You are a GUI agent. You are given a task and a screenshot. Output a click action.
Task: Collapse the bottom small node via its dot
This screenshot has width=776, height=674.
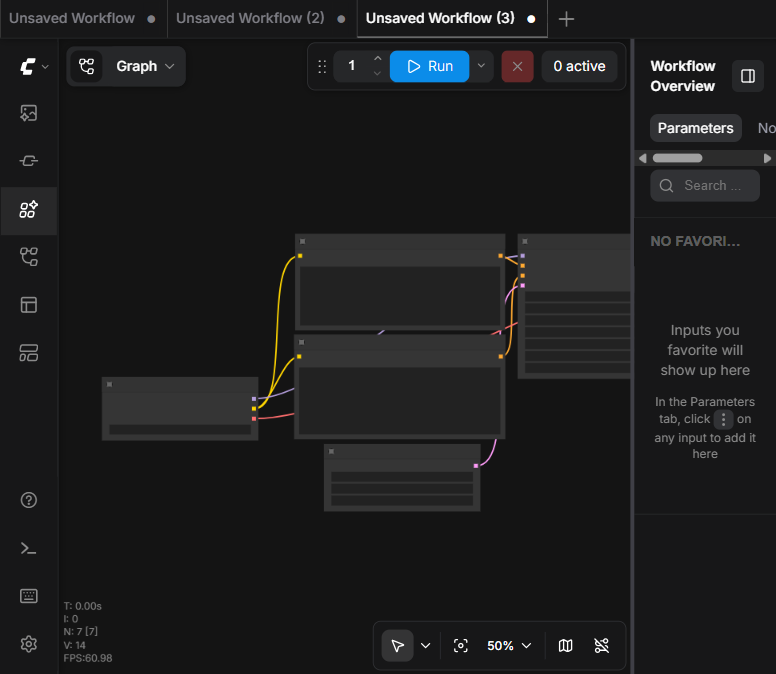pyautogui.click(x=332, y=451)
